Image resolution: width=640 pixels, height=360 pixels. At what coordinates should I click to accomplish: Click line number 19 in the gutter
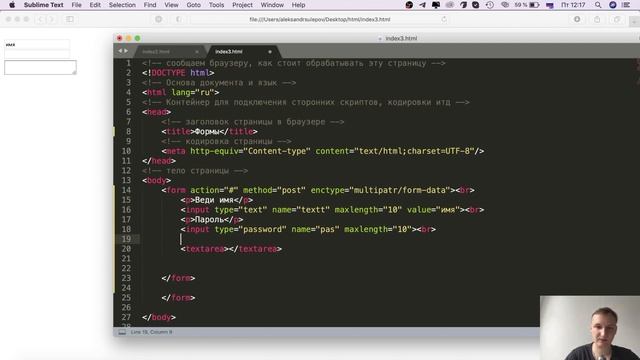(126, 239)
